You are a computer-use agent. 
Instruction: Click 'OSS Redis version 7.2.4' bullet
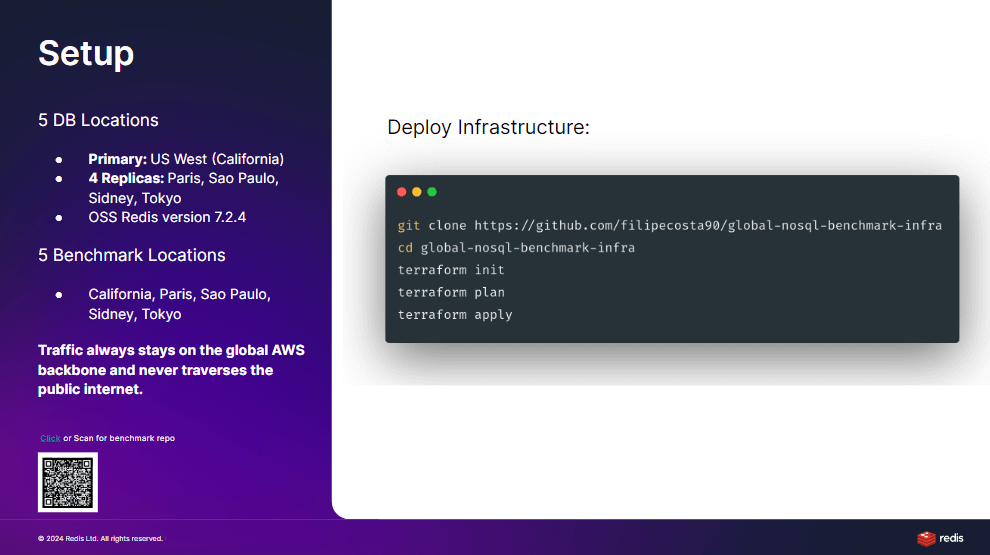click(167, 217)
